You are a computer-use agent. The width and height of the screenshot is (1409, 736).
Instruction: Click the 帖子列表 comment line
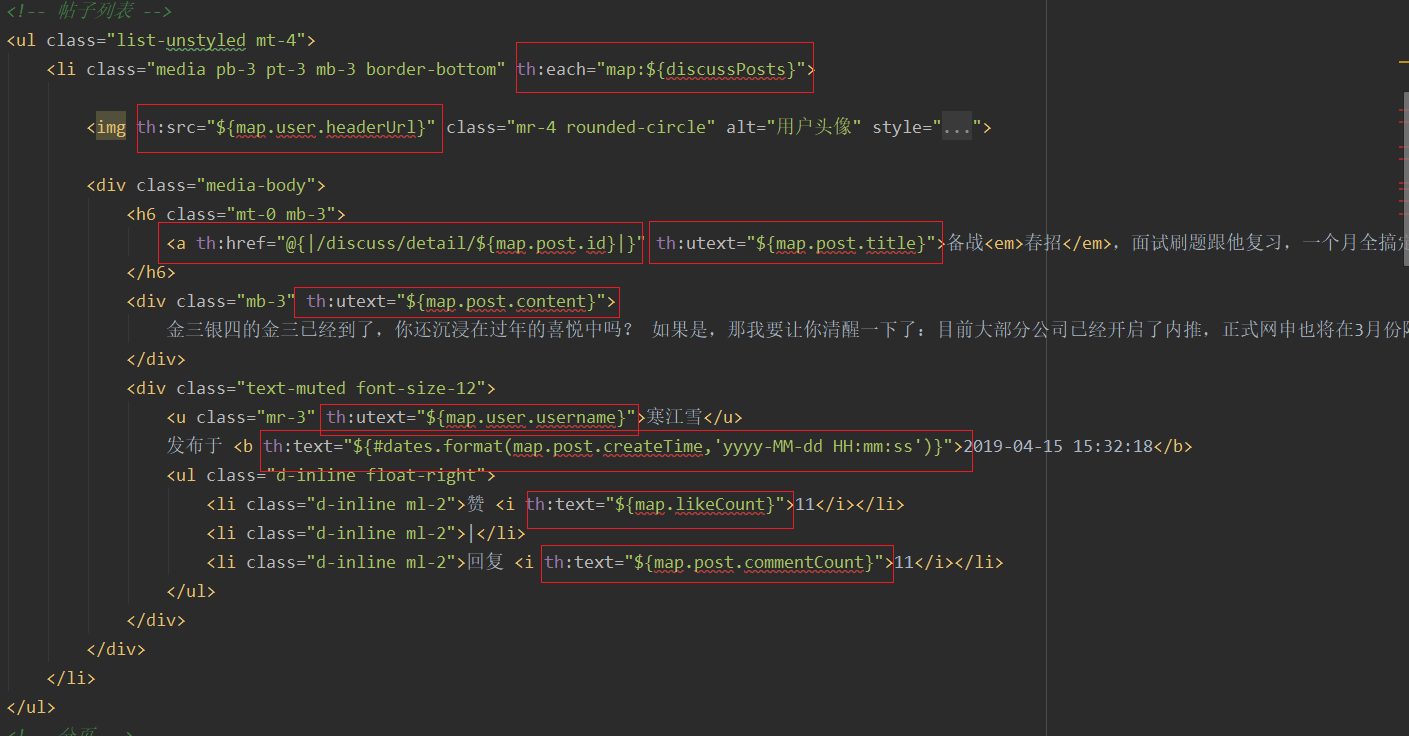[90, 12]
